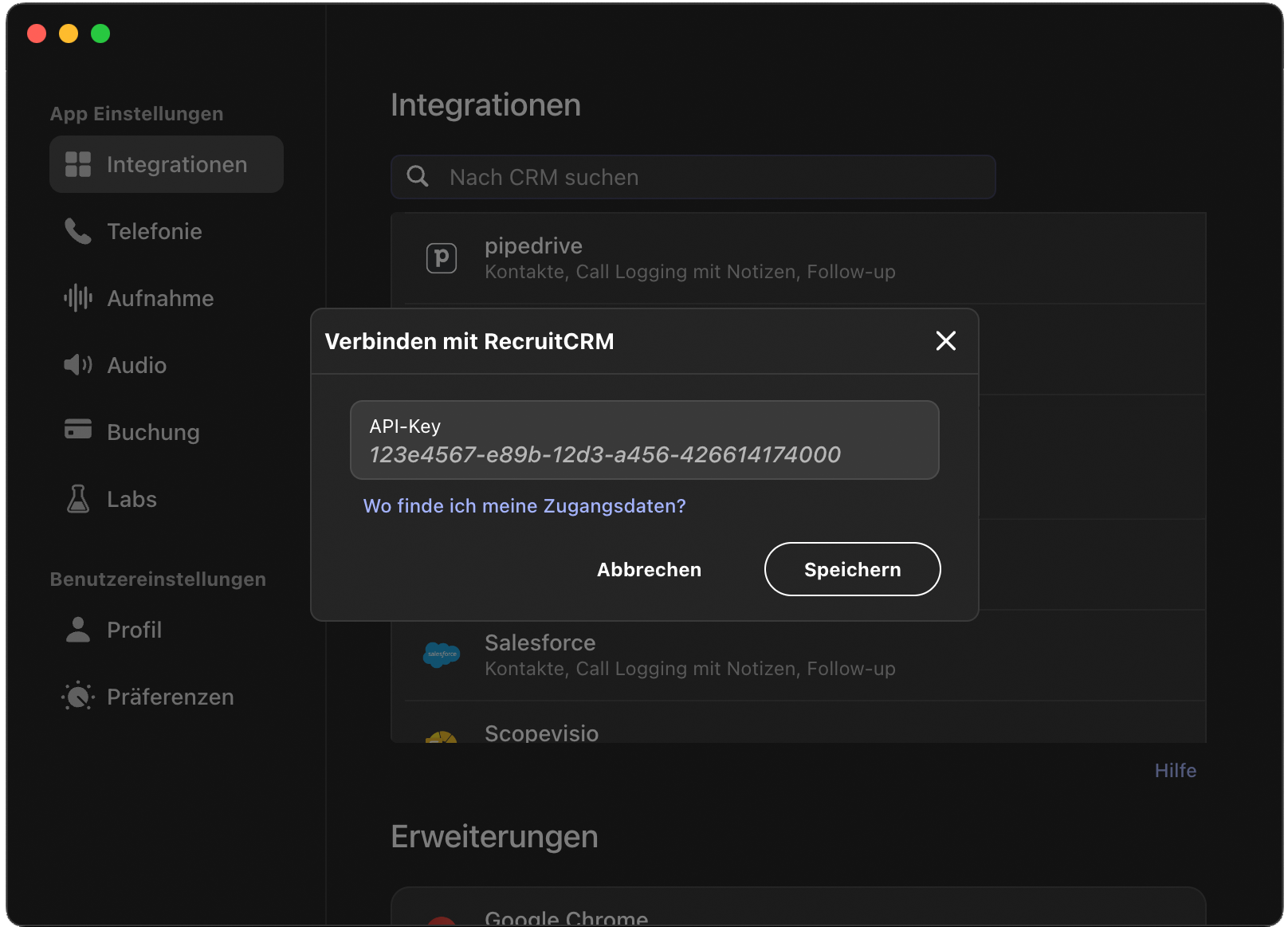1288x927 pixels.
Task: Click the Buchung card icon
Action: (x=78, y=429)
